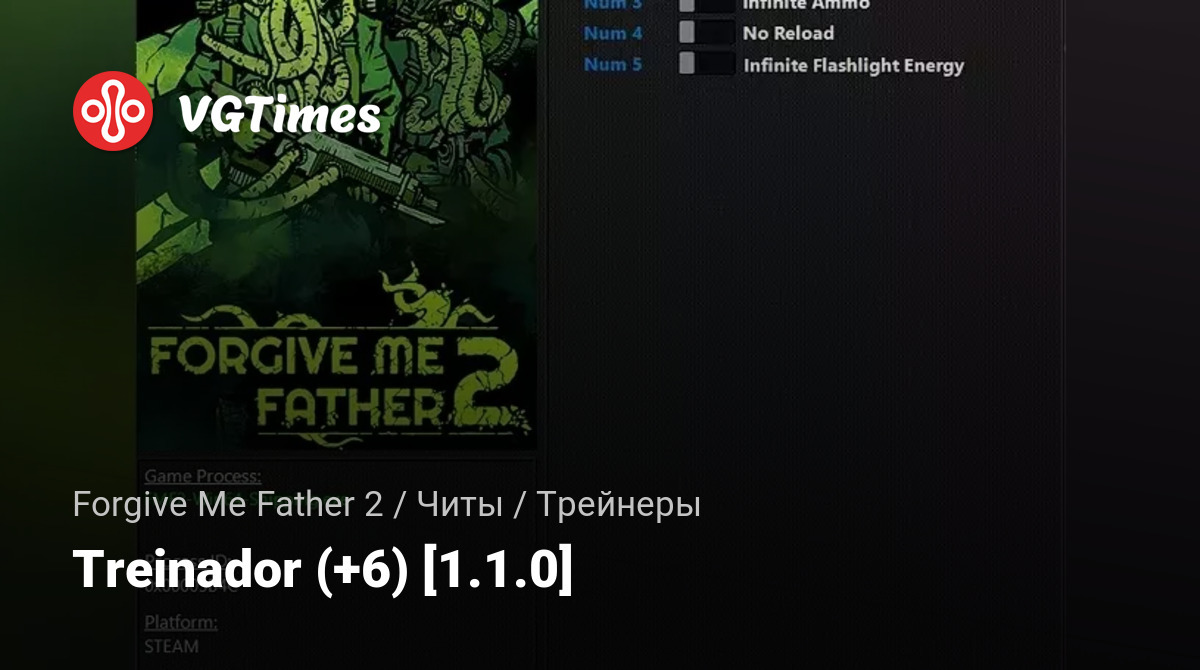This screenshot has height=670, width=1200.
Task: Click the red VGTimes logo icon
Action: (113, 110)
